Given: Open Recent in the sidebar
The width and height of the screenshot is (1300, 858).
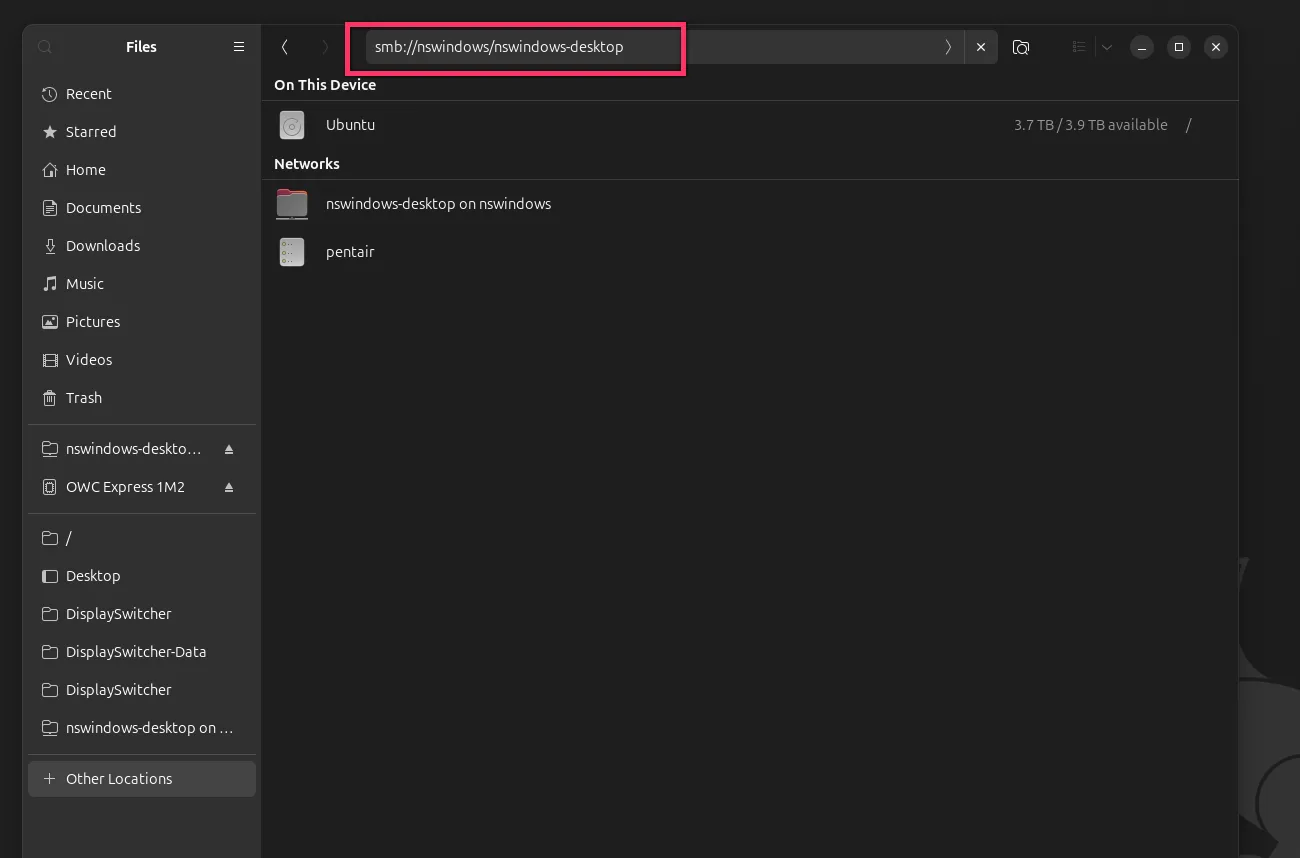Looking at the screenshot, I should [x=142, y=94].
